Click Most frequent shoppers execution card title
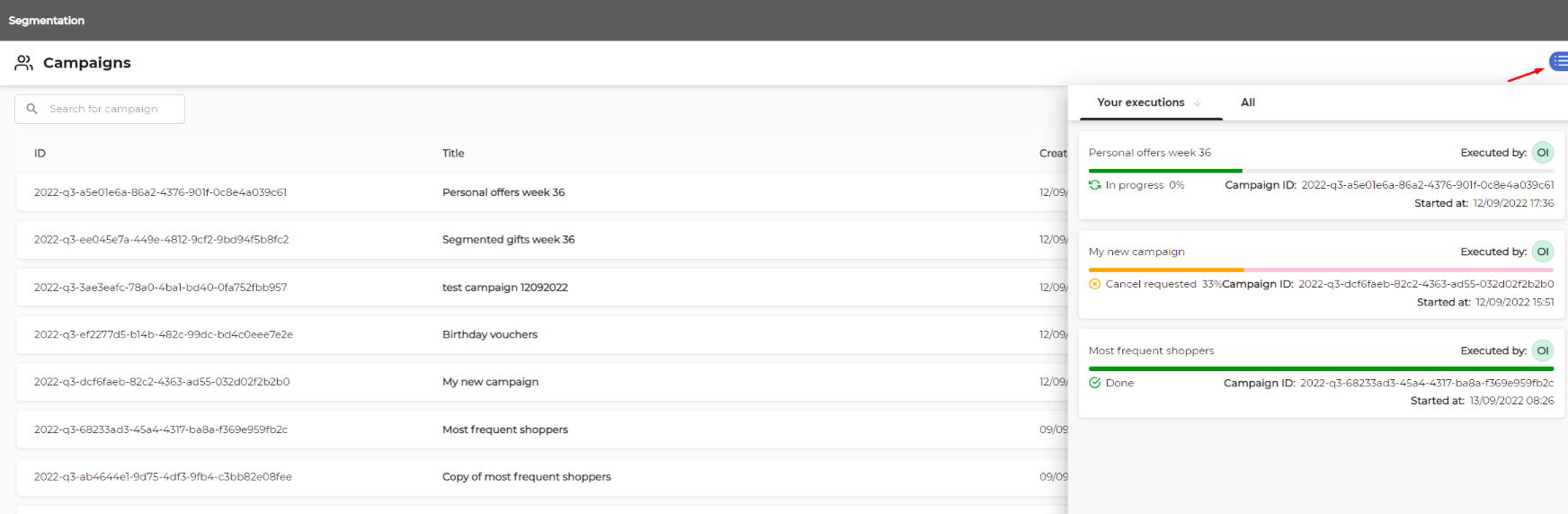Viewport: 1568px width, 514px height. click(1151, 350)
